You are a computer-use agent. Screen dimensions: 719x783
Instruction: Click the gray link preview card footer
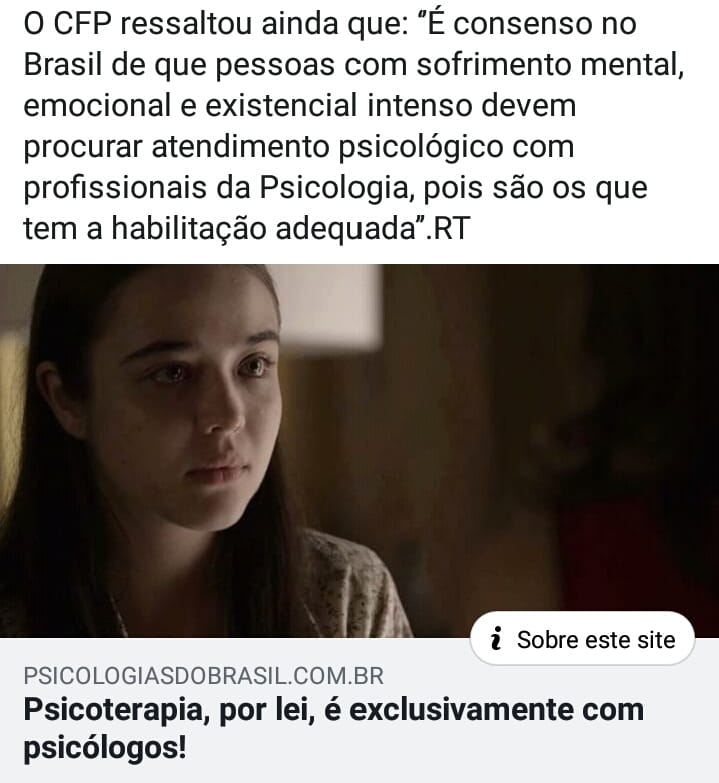(x=360, y=710)
